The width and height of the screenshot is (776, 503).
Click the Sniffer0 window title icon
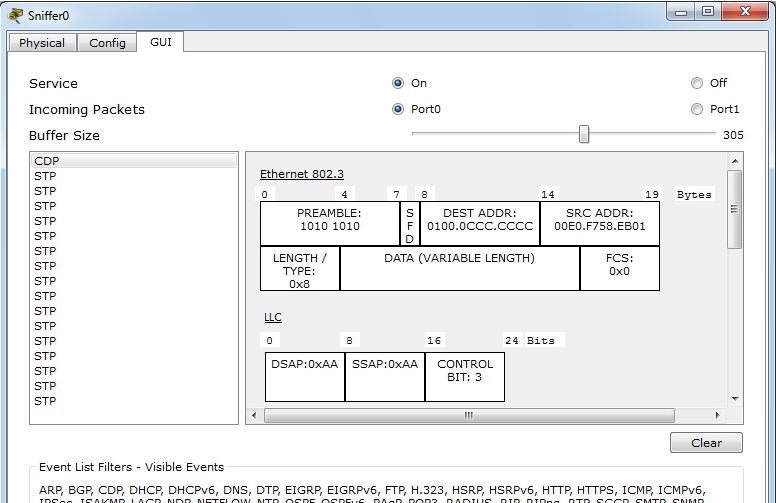[15, 16]
